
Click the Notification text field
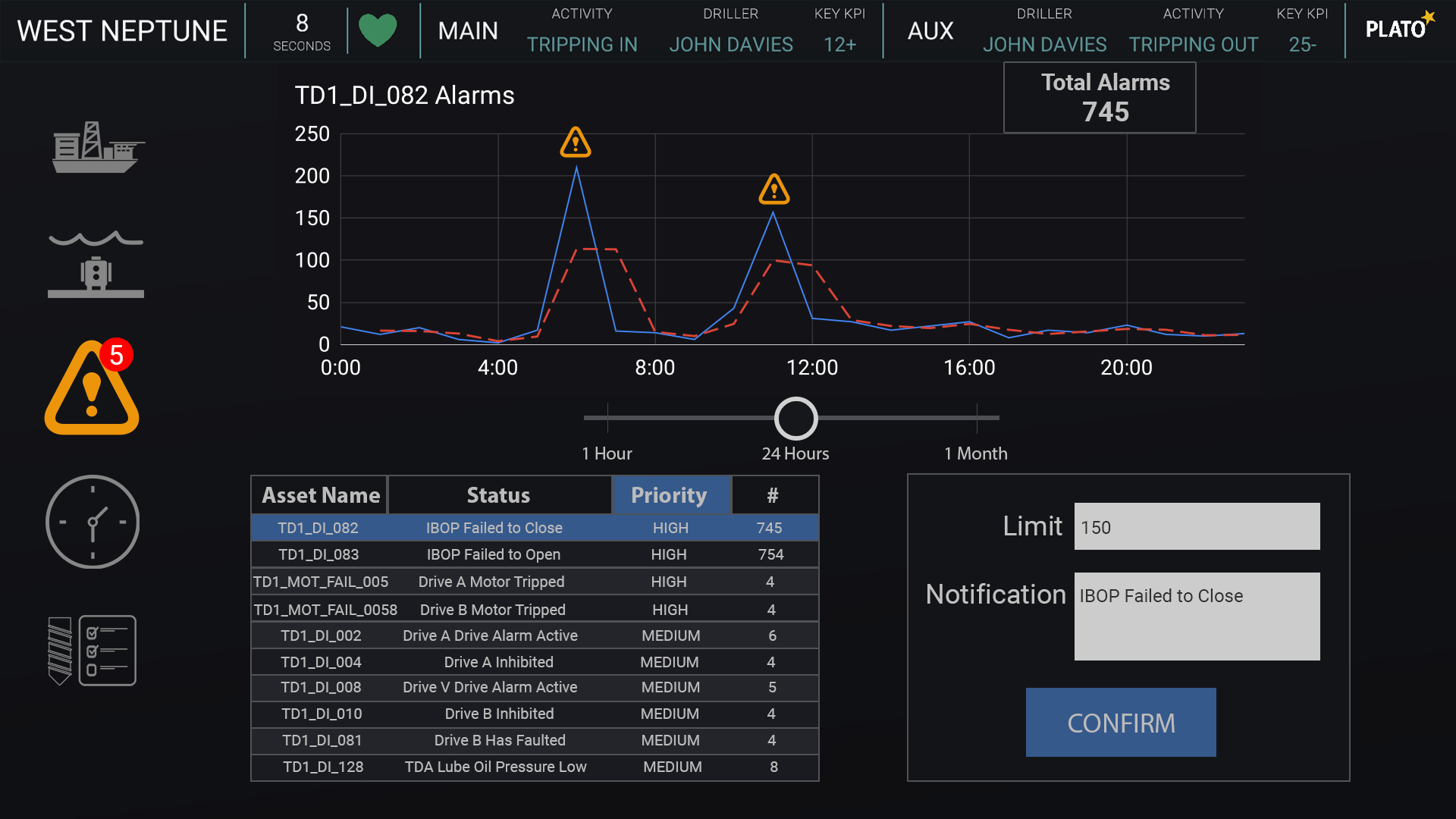(1197, 617)
